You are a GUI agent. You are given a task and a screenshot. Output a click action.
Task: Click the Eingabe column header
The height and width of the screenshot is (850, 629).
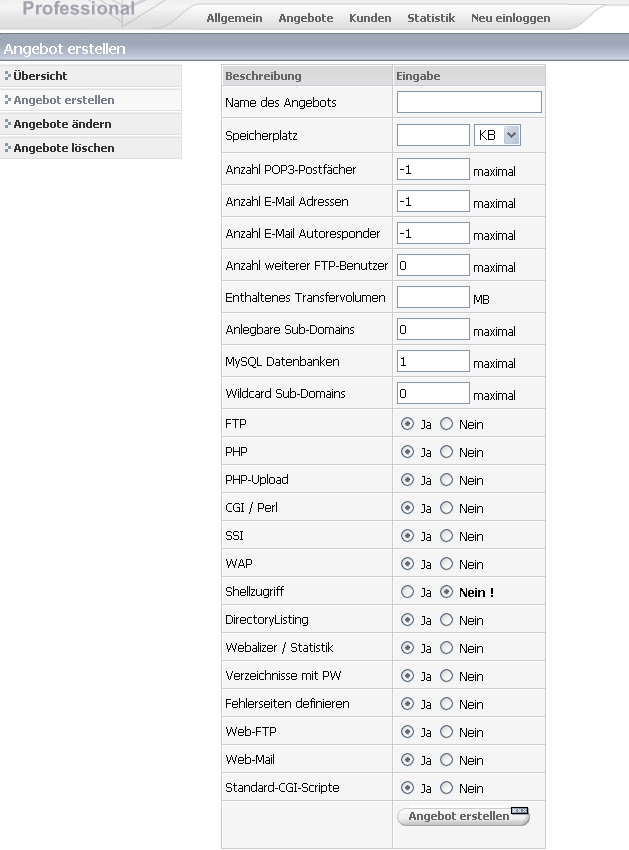[x=469, y=76]
